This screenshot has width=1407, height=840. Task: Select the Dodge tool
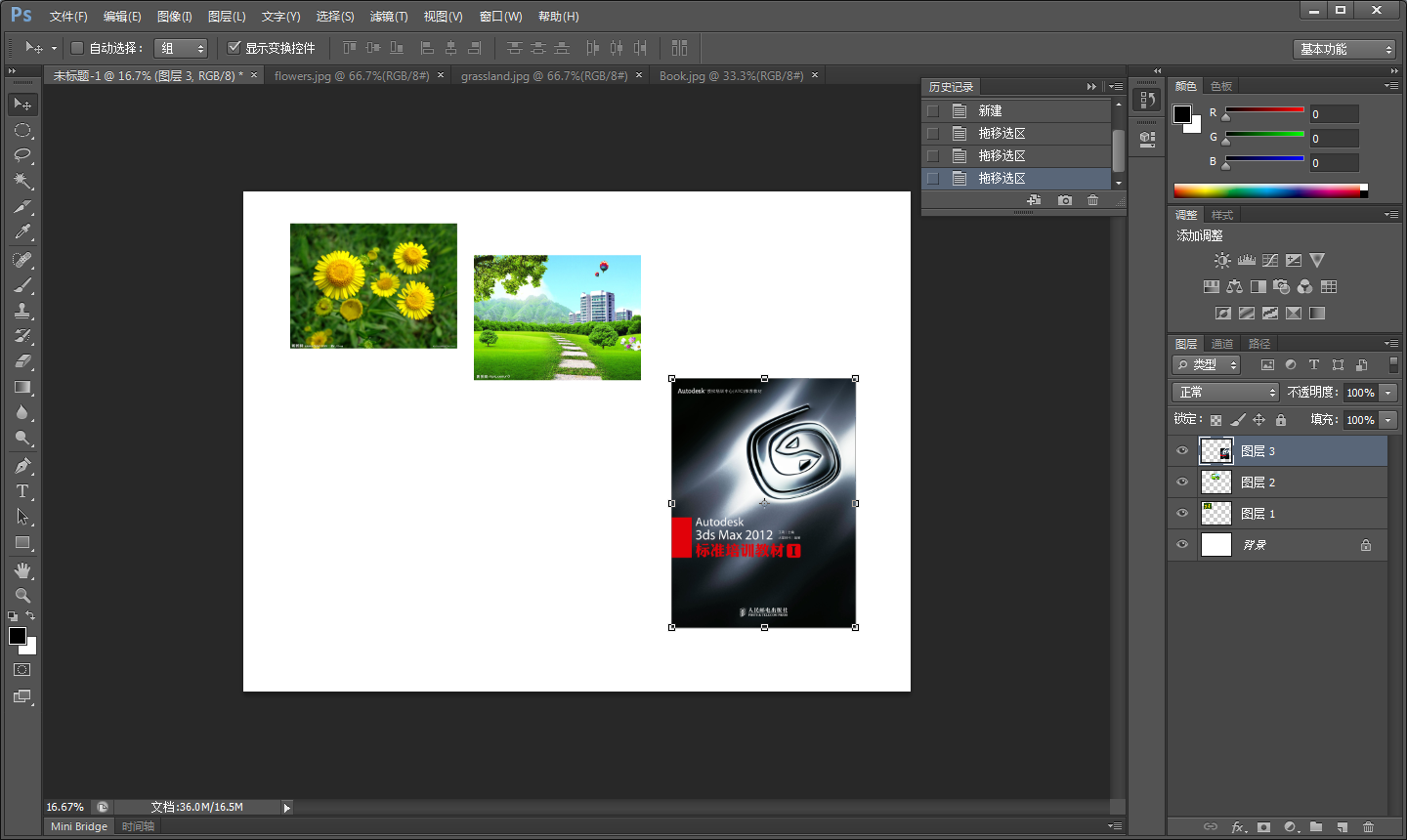pyautogui.click(x=22, y=439)
